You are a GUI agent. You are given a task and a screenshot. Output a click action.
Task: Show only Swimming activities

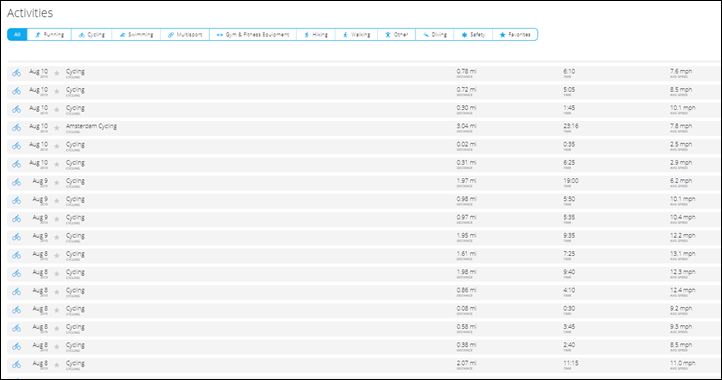click(x=136, y=35)
